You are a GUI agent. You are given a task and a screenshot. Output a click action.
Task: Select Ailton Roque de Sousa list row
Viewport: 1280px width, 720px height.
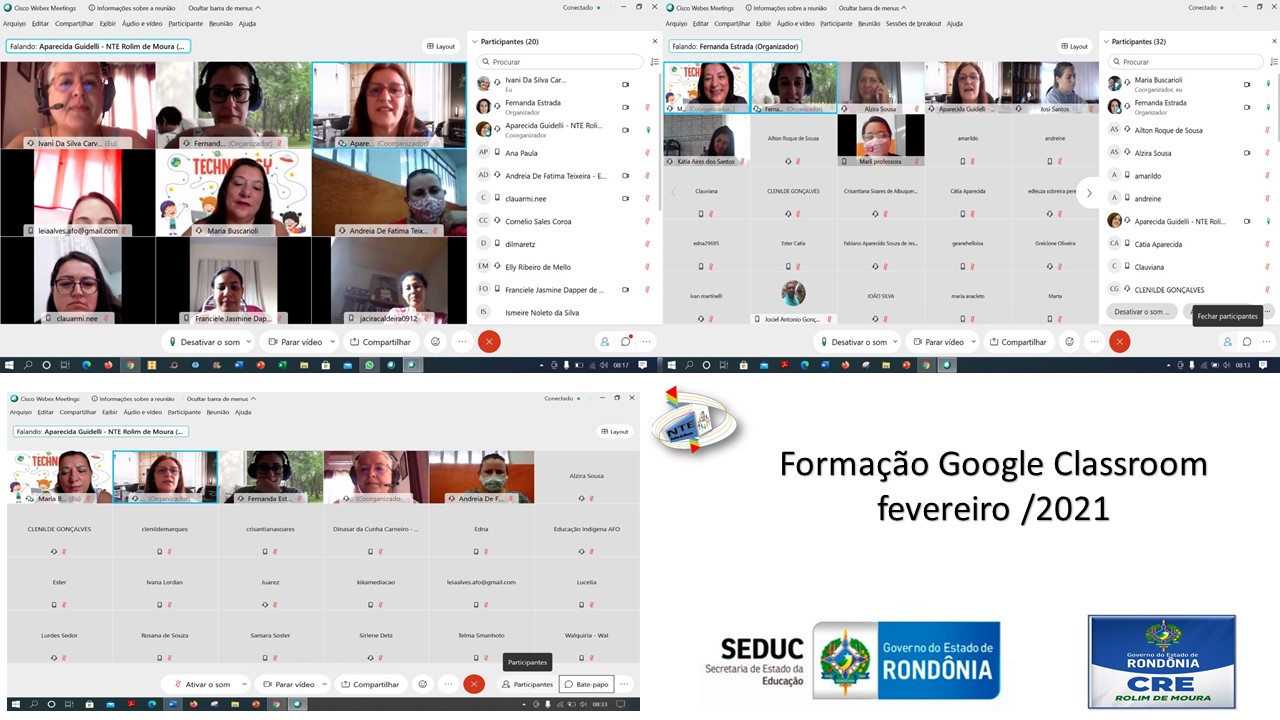point(1190,130)
